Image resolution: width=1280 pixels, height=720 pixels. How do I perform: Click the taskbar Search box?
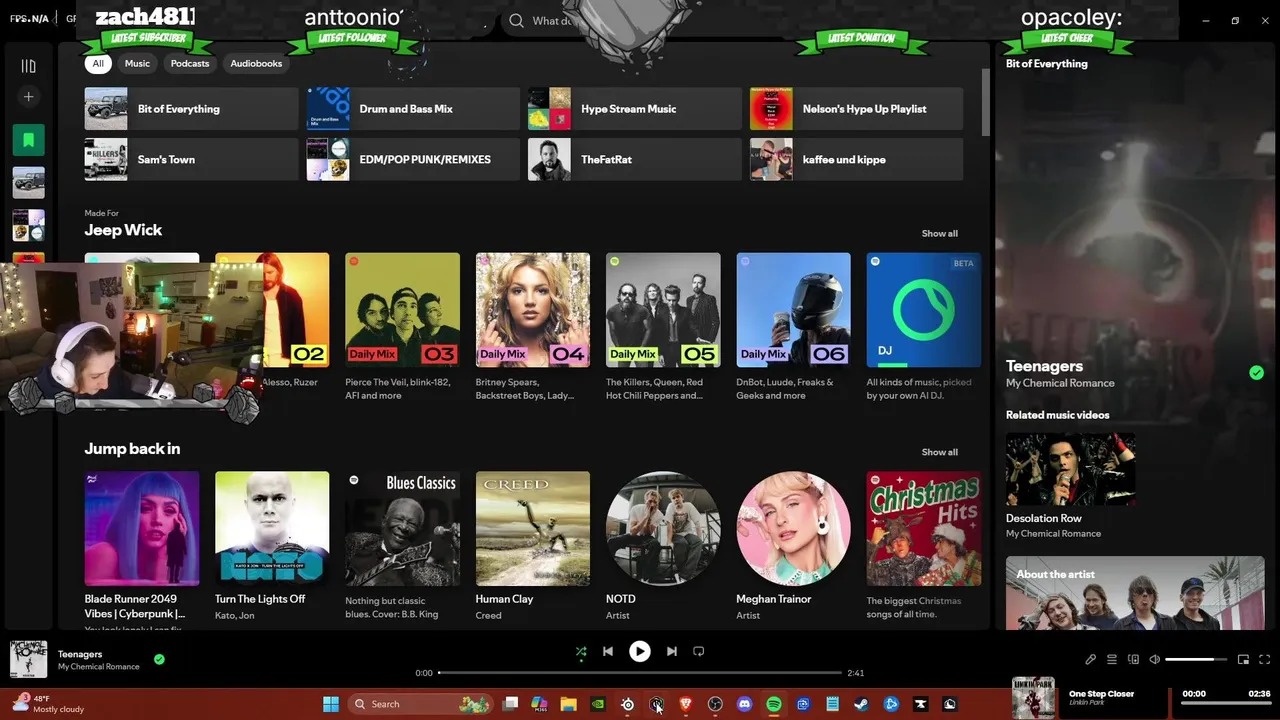coord(422,704)
